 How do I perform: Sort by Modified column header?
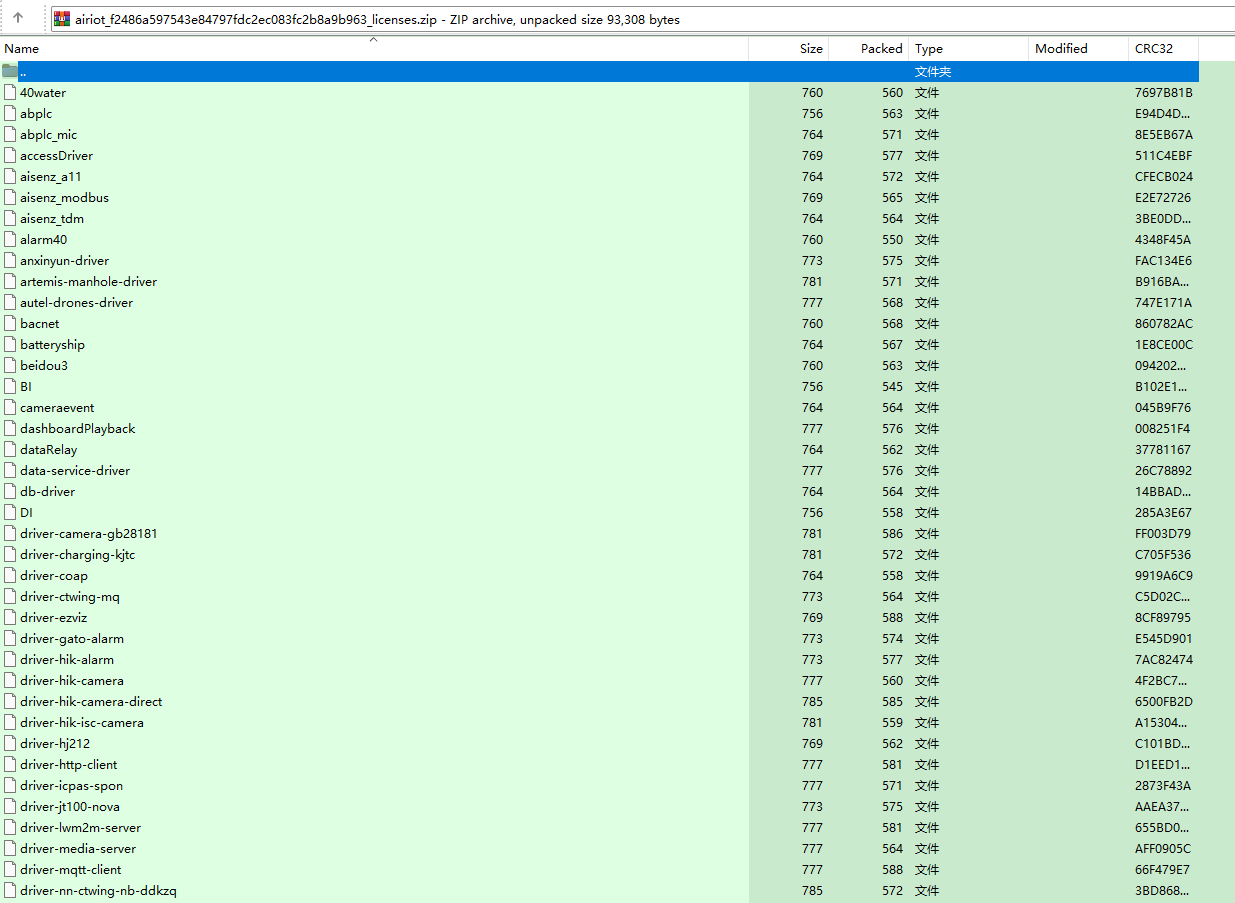(x=1060, y=48)
